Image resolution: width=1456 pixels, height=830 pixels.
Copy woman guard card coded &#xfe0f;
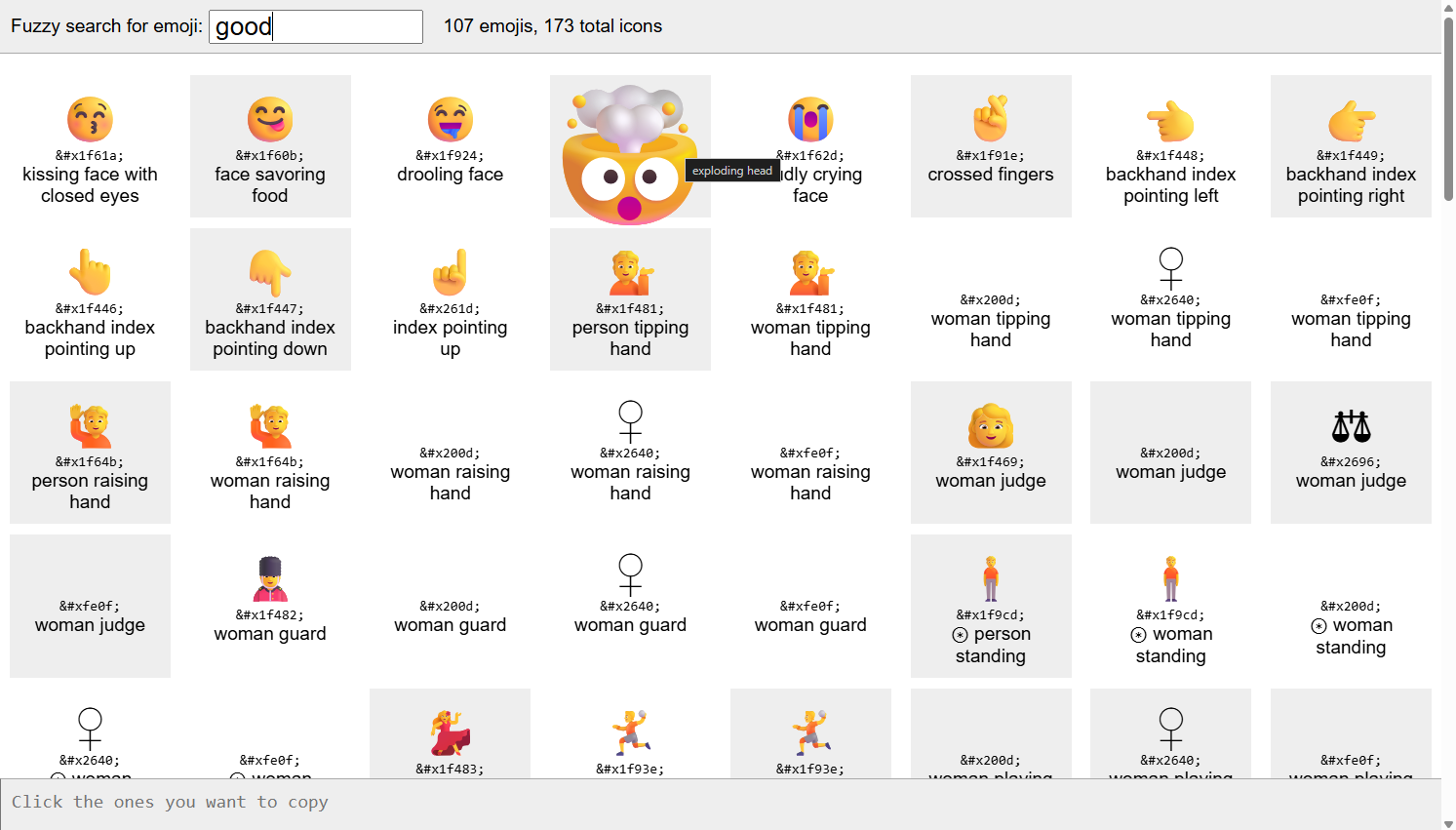[810, 606]
